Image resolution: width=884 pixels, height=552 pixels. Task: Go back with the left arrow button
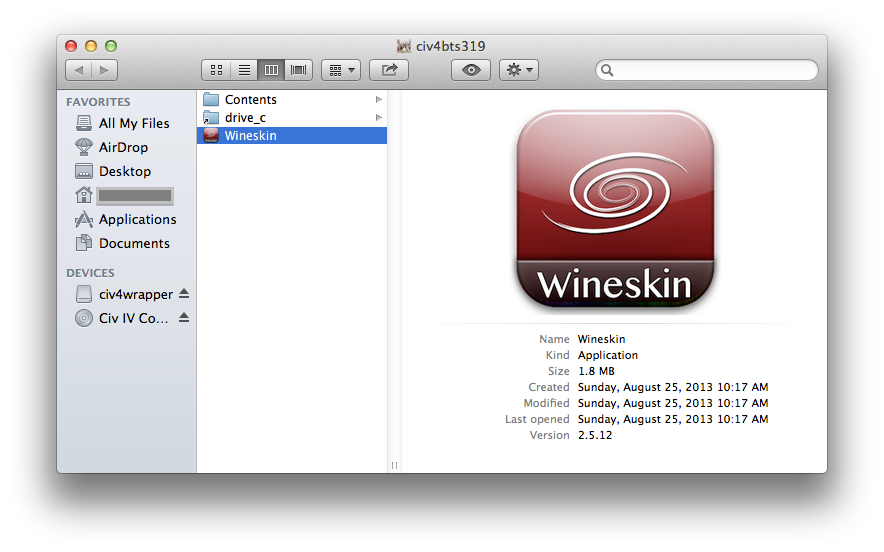coord(78,70)
